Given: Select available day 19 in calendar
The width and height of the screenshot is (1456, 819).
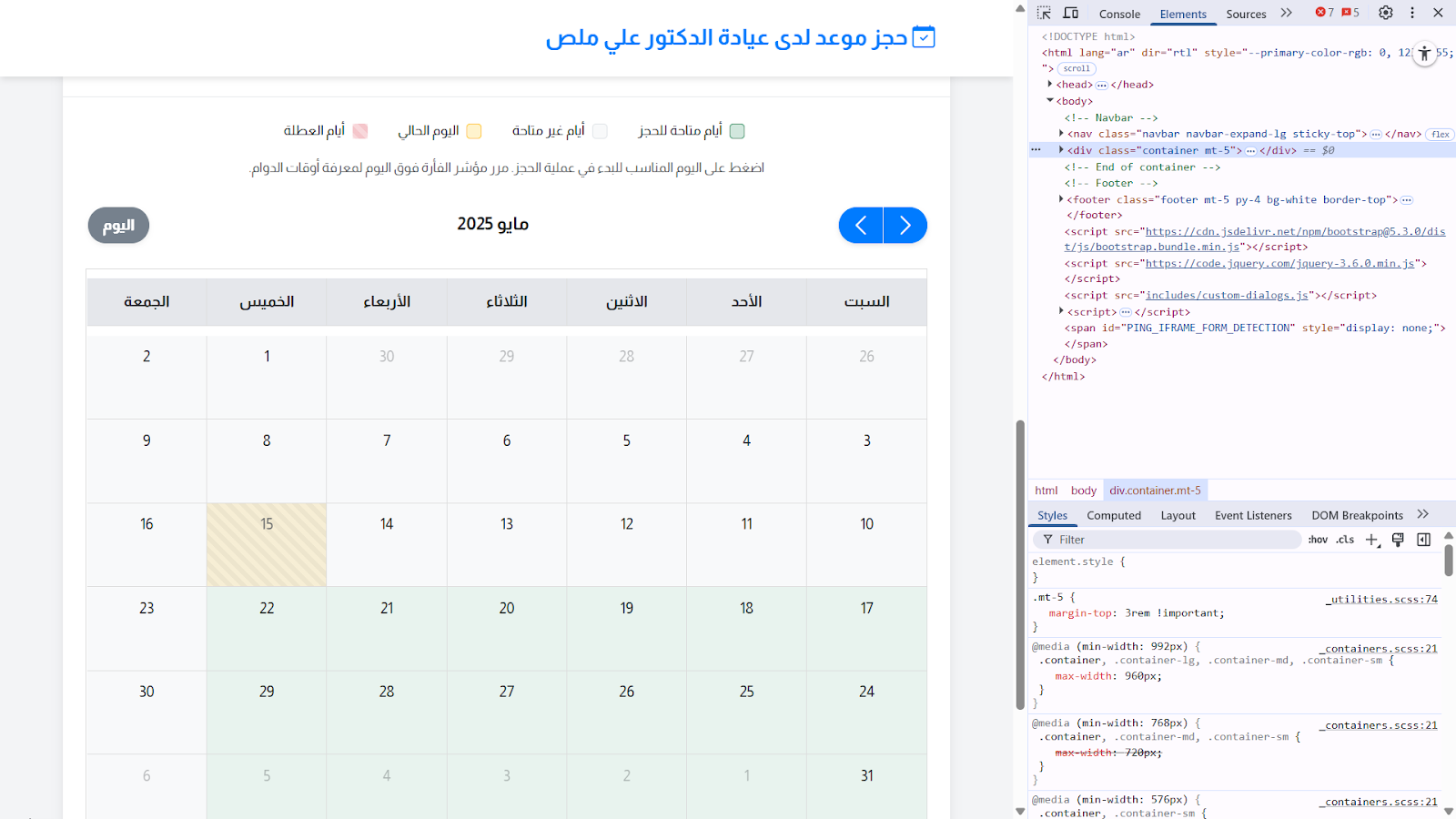Looking at the screenshot, I should (x=627, y=628).
